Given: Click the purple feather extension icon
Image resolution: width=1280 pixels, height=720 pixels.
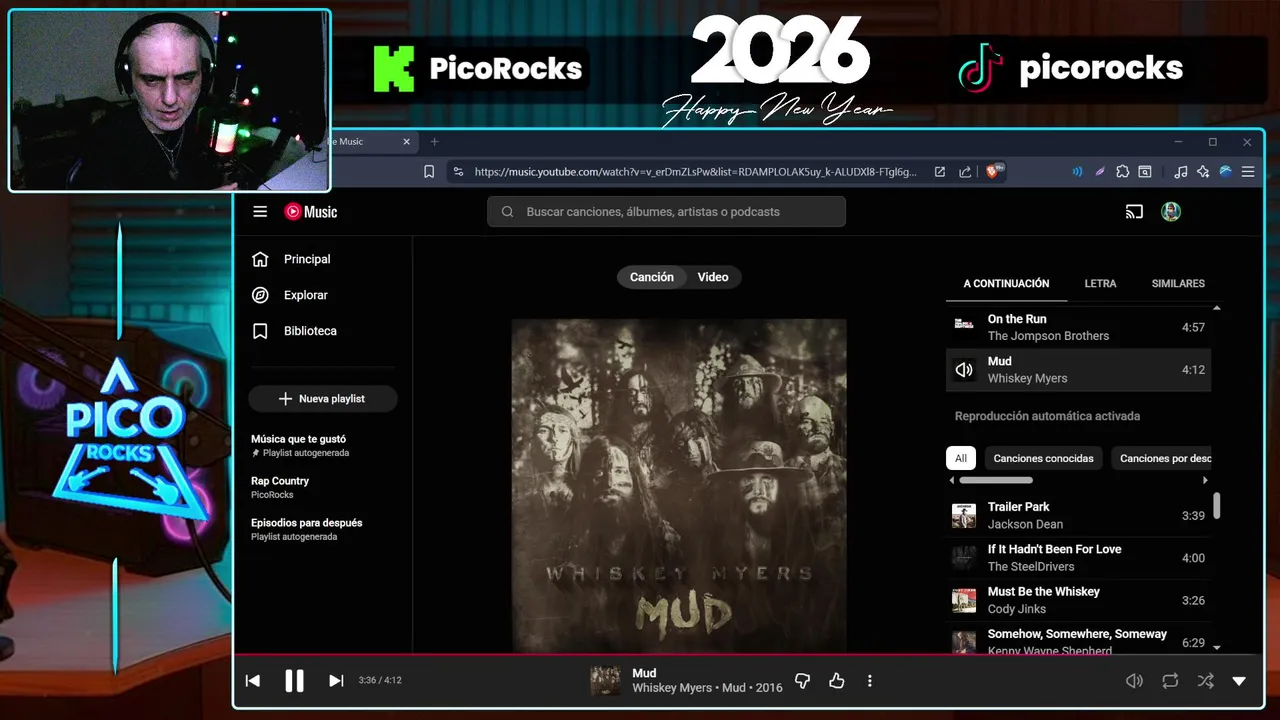Looking at the screenshot, I should pyautogui.click(x=1100, y=172).
